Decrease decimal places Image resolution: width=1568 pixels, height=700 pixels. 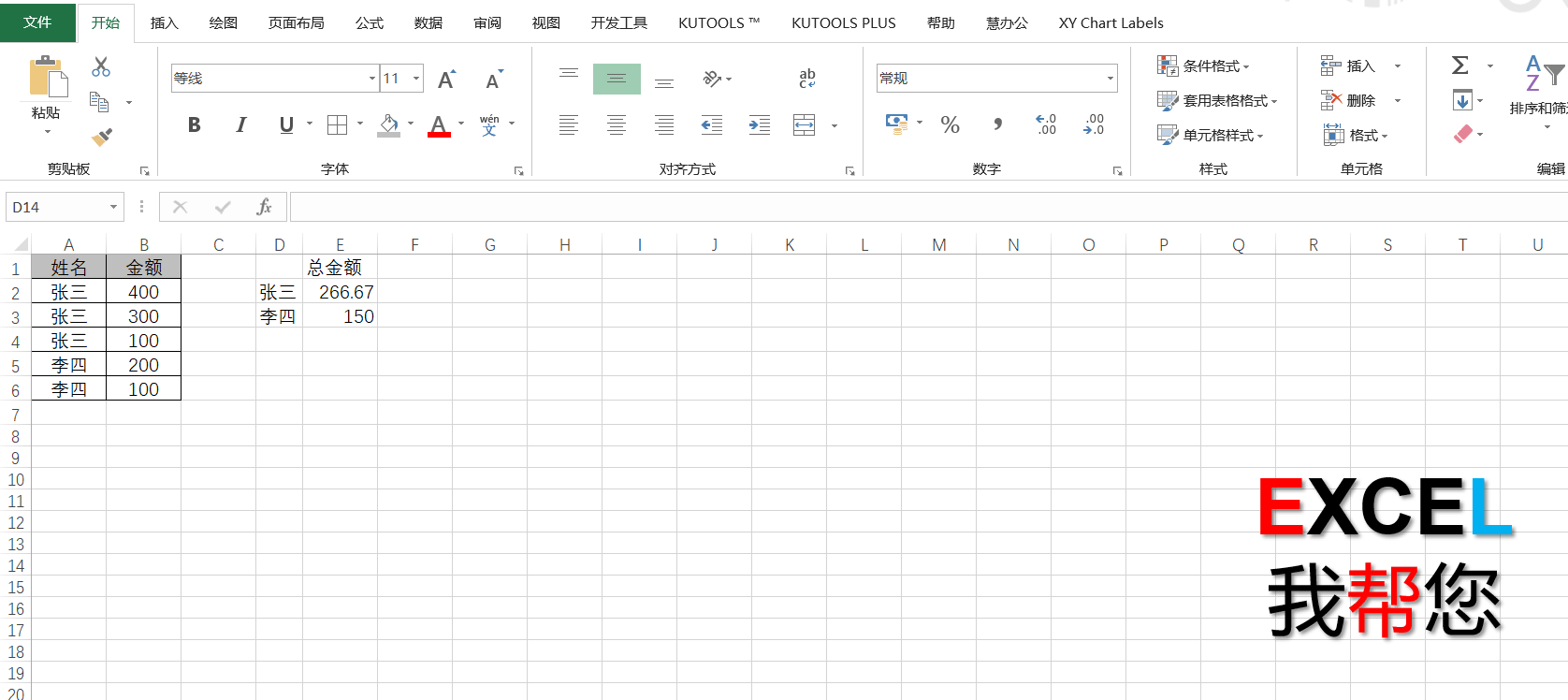(1094, 124)
